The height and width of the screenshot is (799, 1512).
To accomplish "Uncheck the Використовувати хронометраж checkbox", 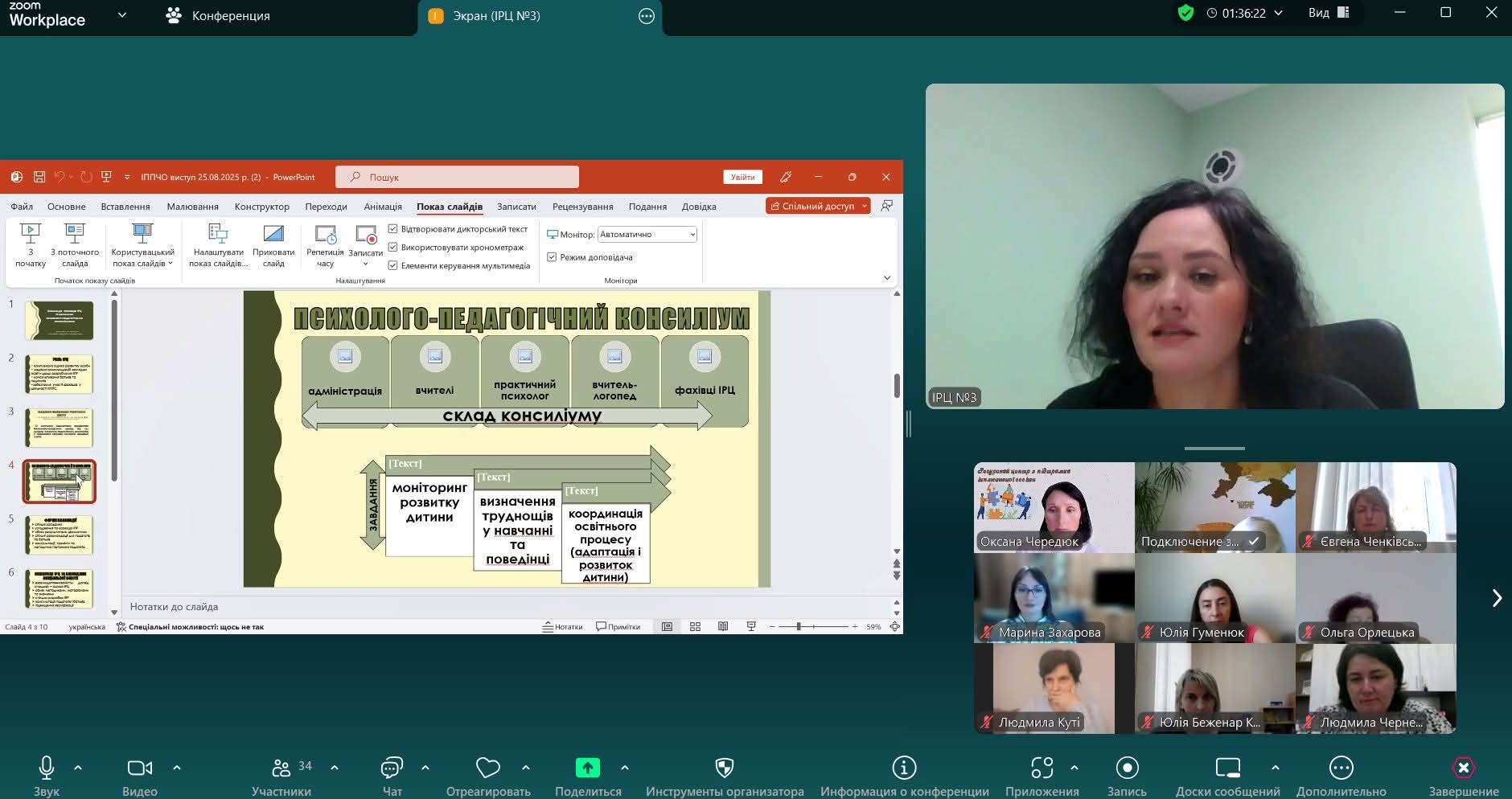I will 393,248.
